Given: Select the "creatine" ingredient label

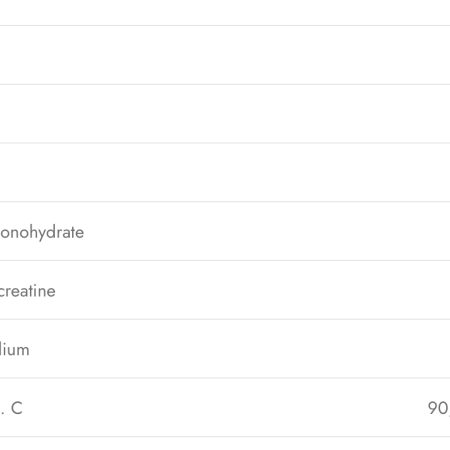Looking at the screenshot, I should [x=27, y=291].
